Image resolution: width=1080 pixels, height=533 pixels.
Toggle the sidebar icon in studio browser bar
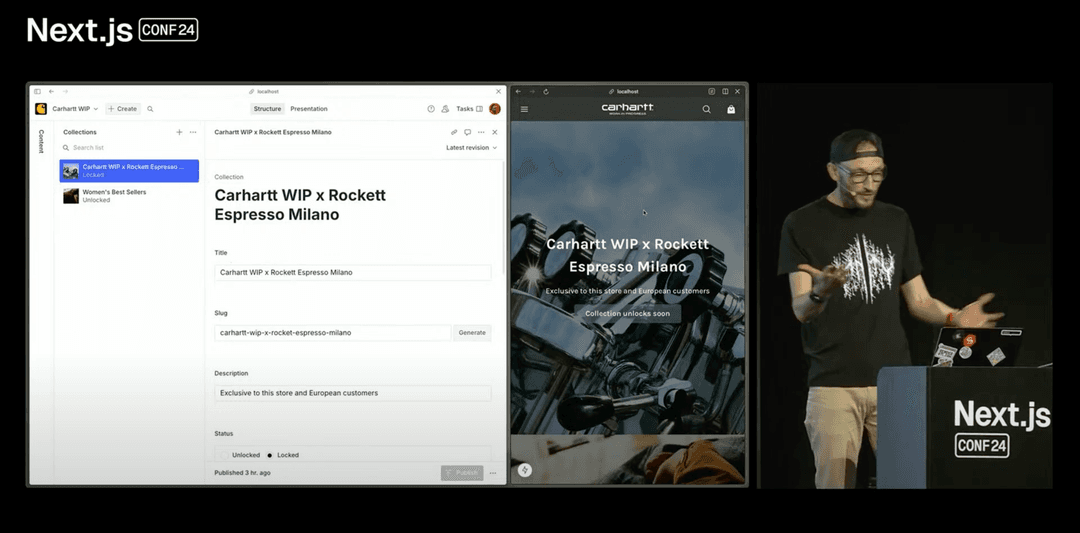tap(37, 91)
